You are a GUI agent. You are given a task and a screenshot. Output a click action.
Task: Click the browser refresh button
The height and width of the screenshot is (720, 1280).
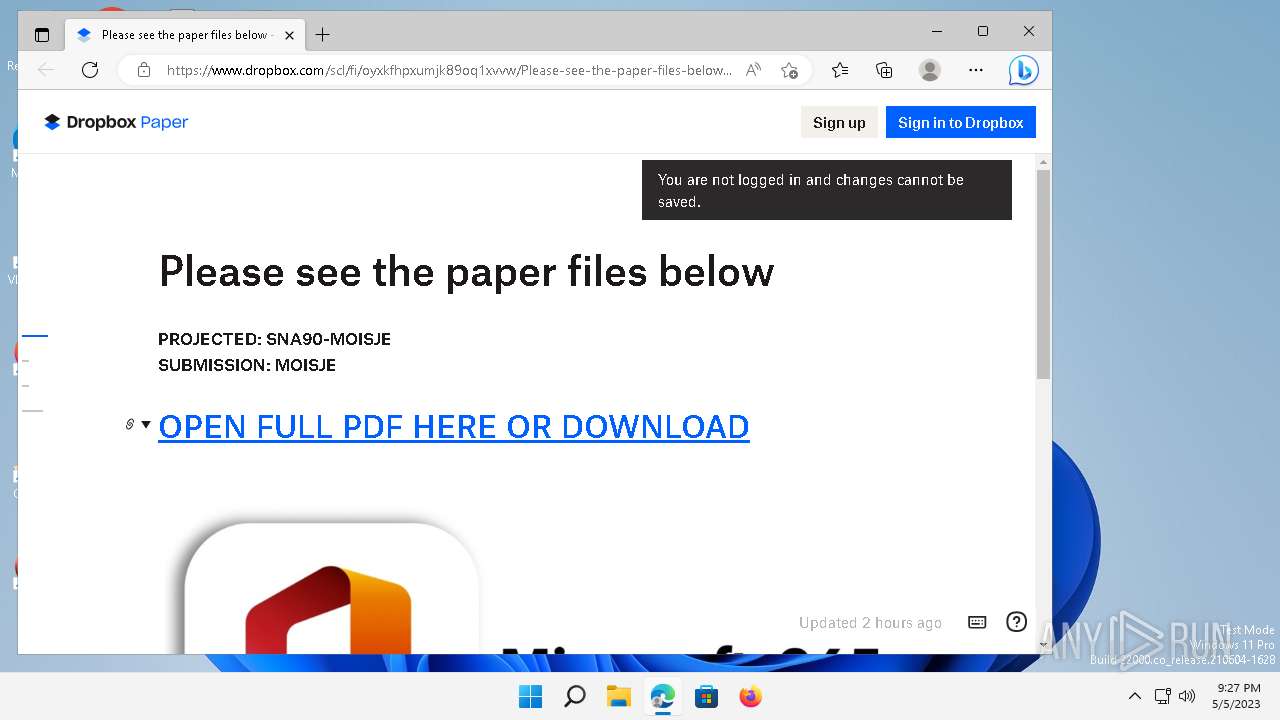coord(90,70)
